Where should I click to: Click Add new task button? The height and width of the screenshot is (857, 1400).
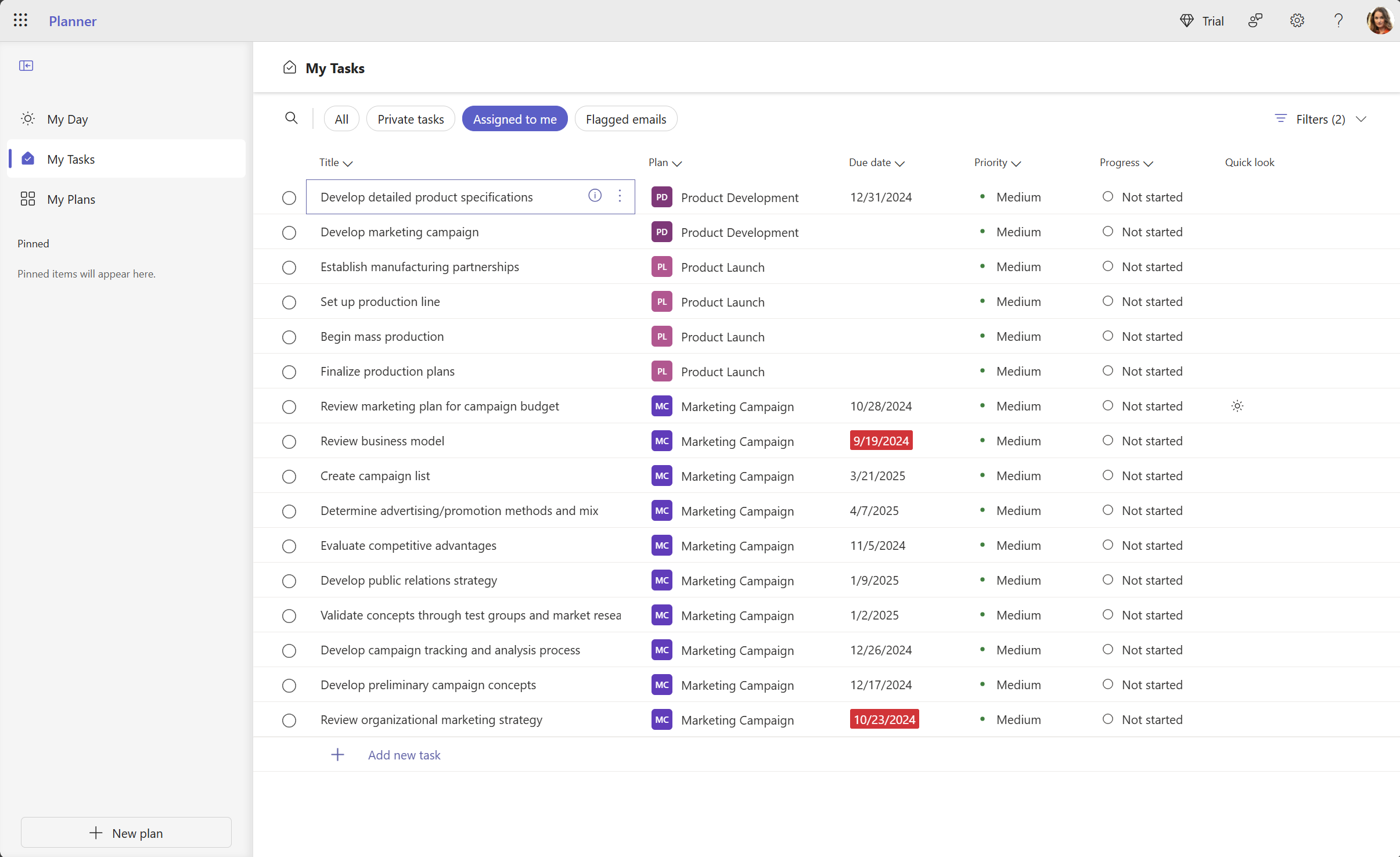point(404,754)
